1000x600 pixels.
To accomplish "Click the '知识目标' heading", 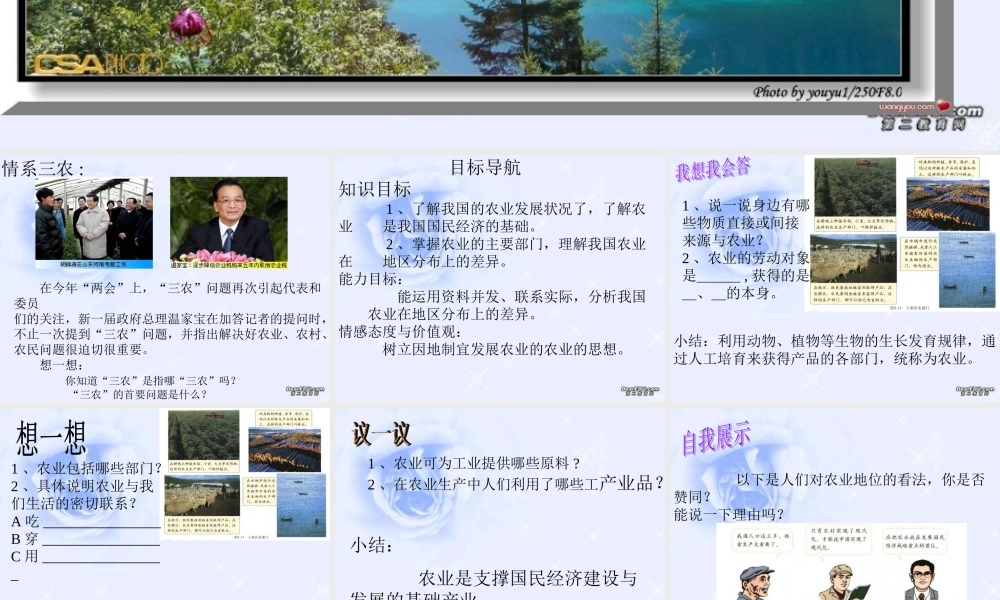I will point(375,189).
